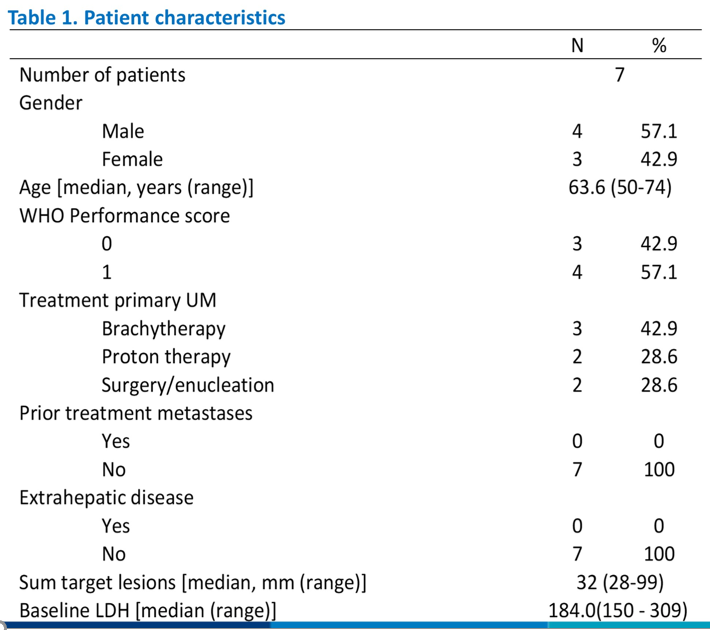This screenshot has width=710, height=630.
Task: Select the Male row label
Action: click(123, 131)
